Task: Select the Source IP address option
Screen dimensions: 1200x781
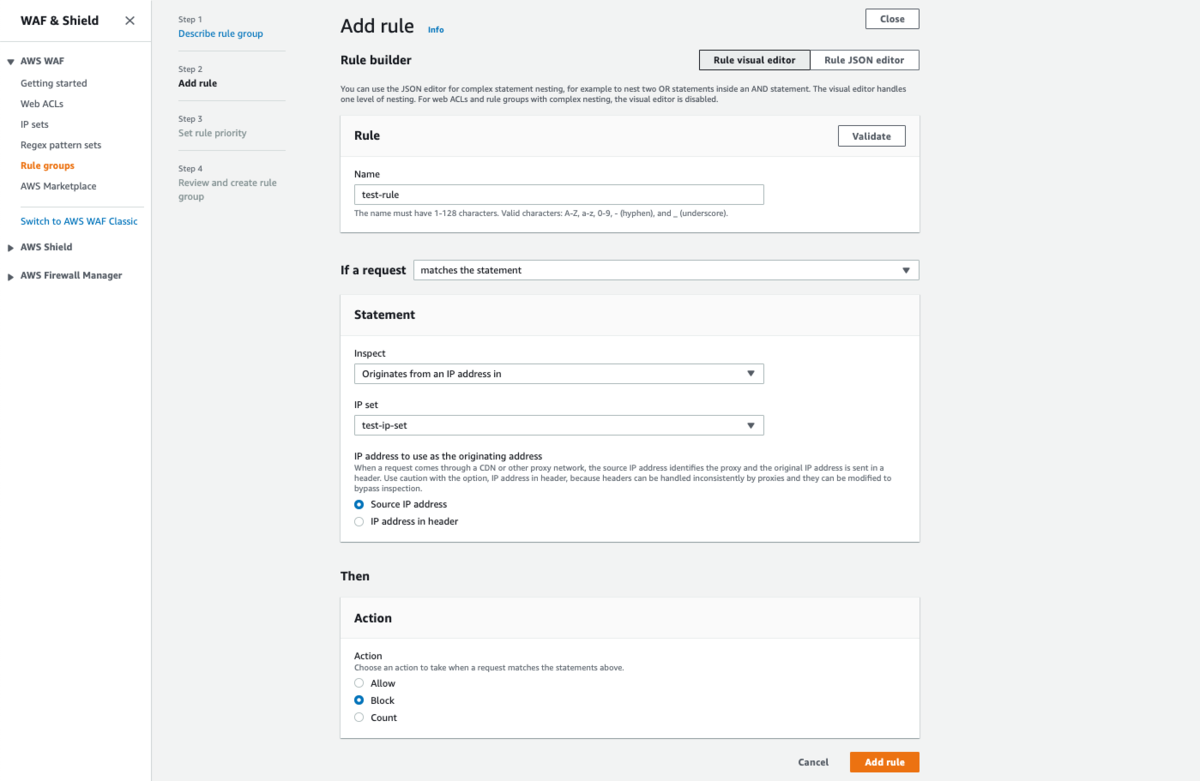Action: (359, 505)
